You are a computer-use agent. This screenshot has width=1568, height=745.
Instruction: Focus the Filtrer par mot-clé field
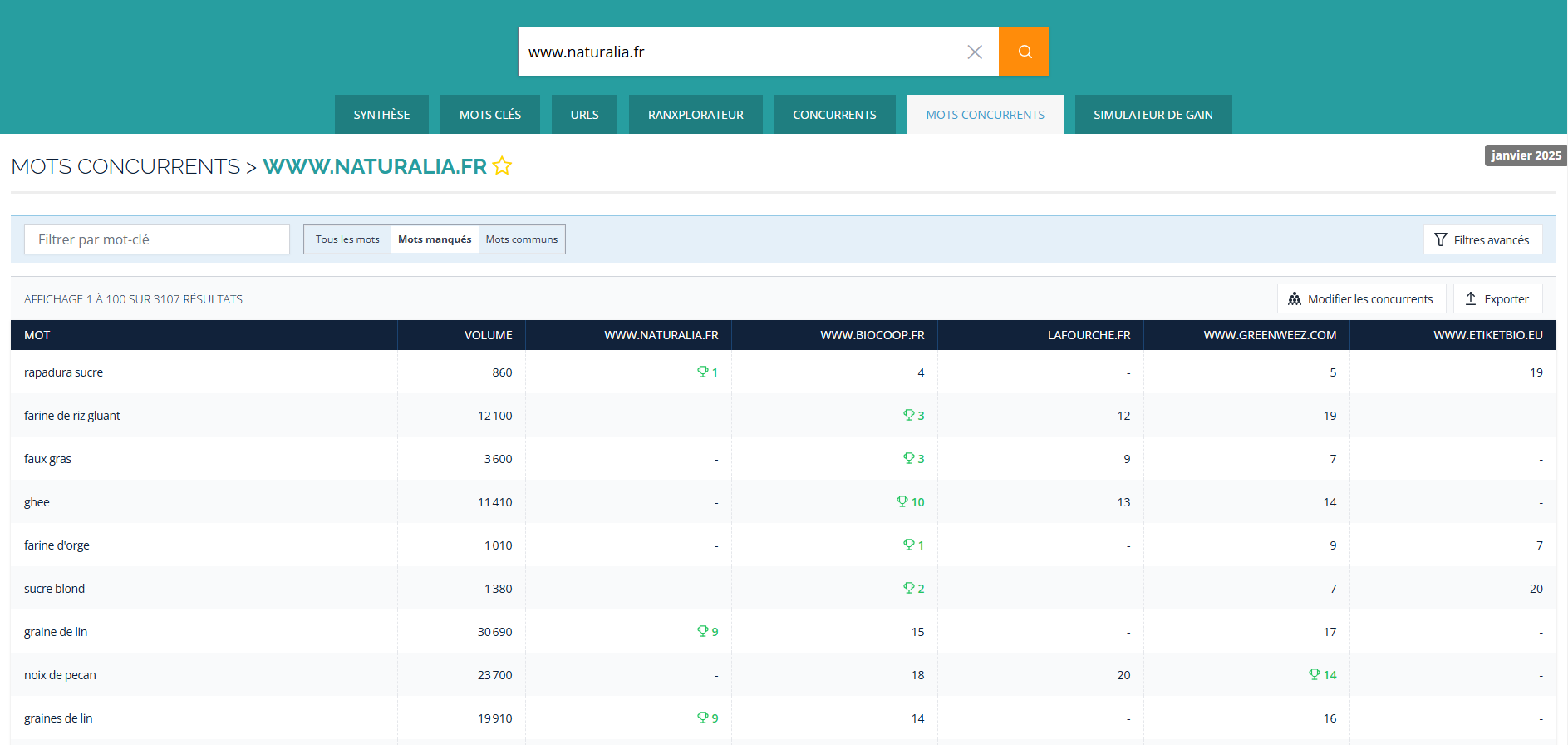pos(157,239)
